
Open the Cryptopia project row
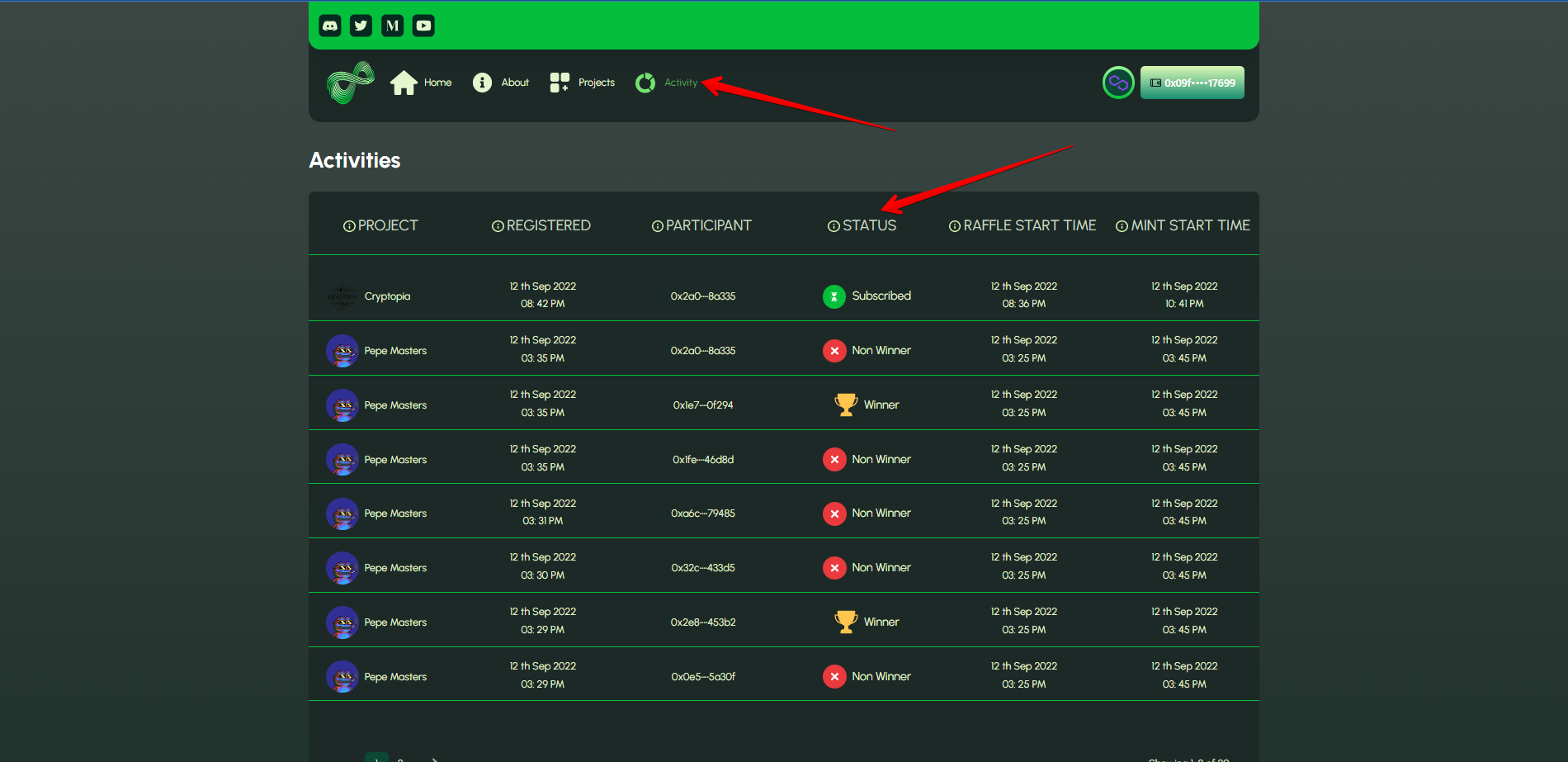pos(387,296)
